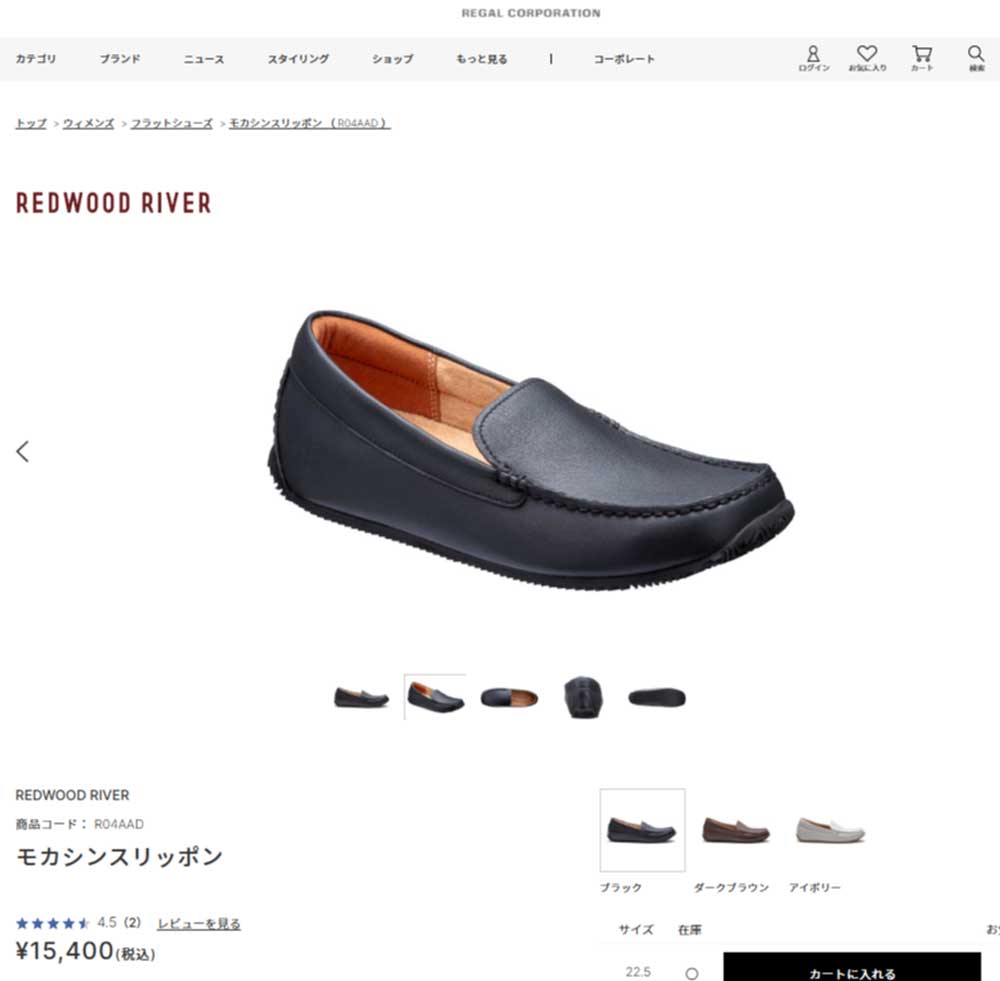1000x981 pixels.
Task: Click the Redwood River brand logo
Action: [114, 203]
